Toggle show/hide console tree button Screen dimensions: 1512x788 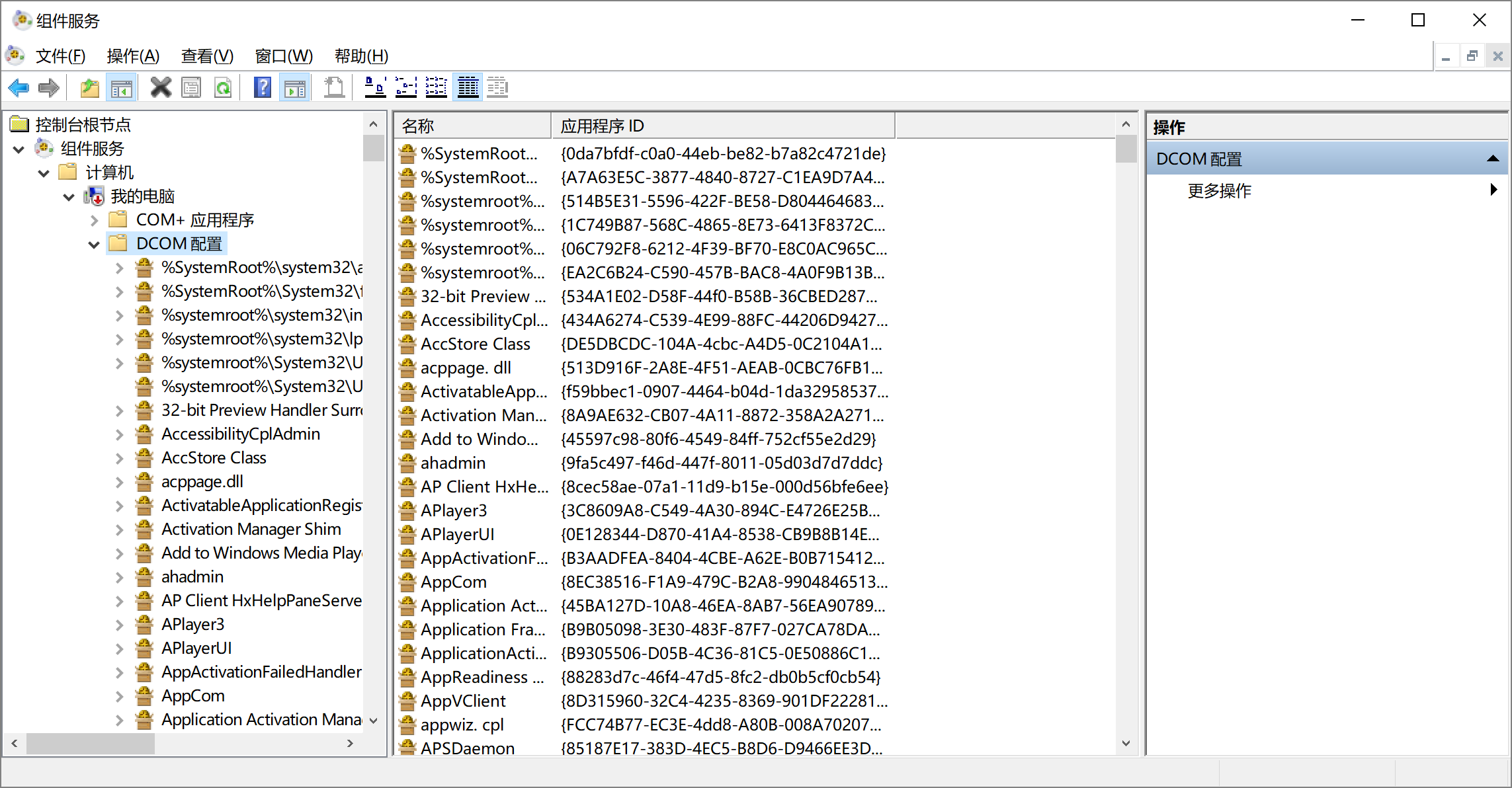coord(121,87)
